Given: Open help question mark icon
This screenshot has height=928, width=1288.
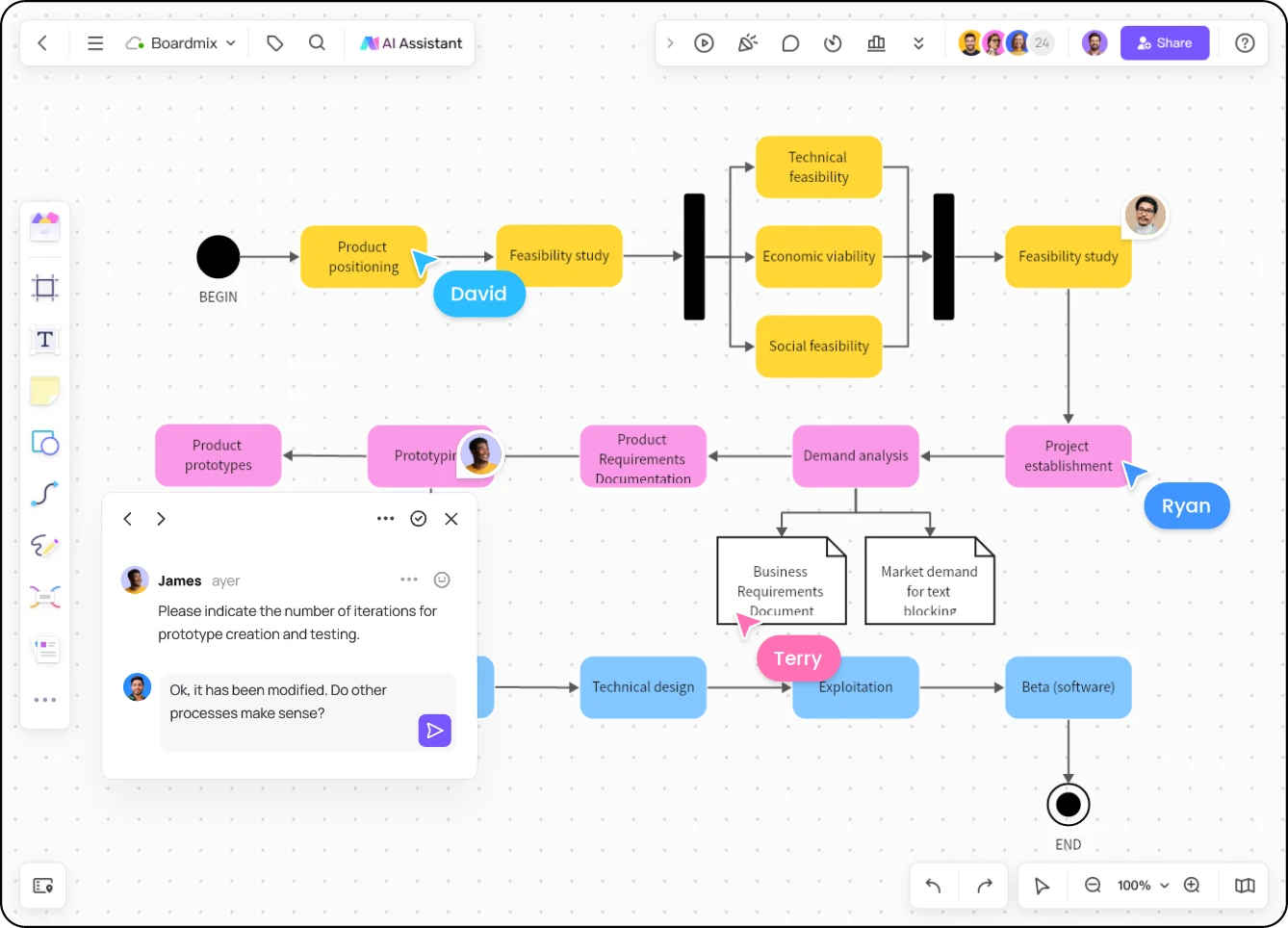Looking at the screenshot, I should click(x=1245, y=43).
